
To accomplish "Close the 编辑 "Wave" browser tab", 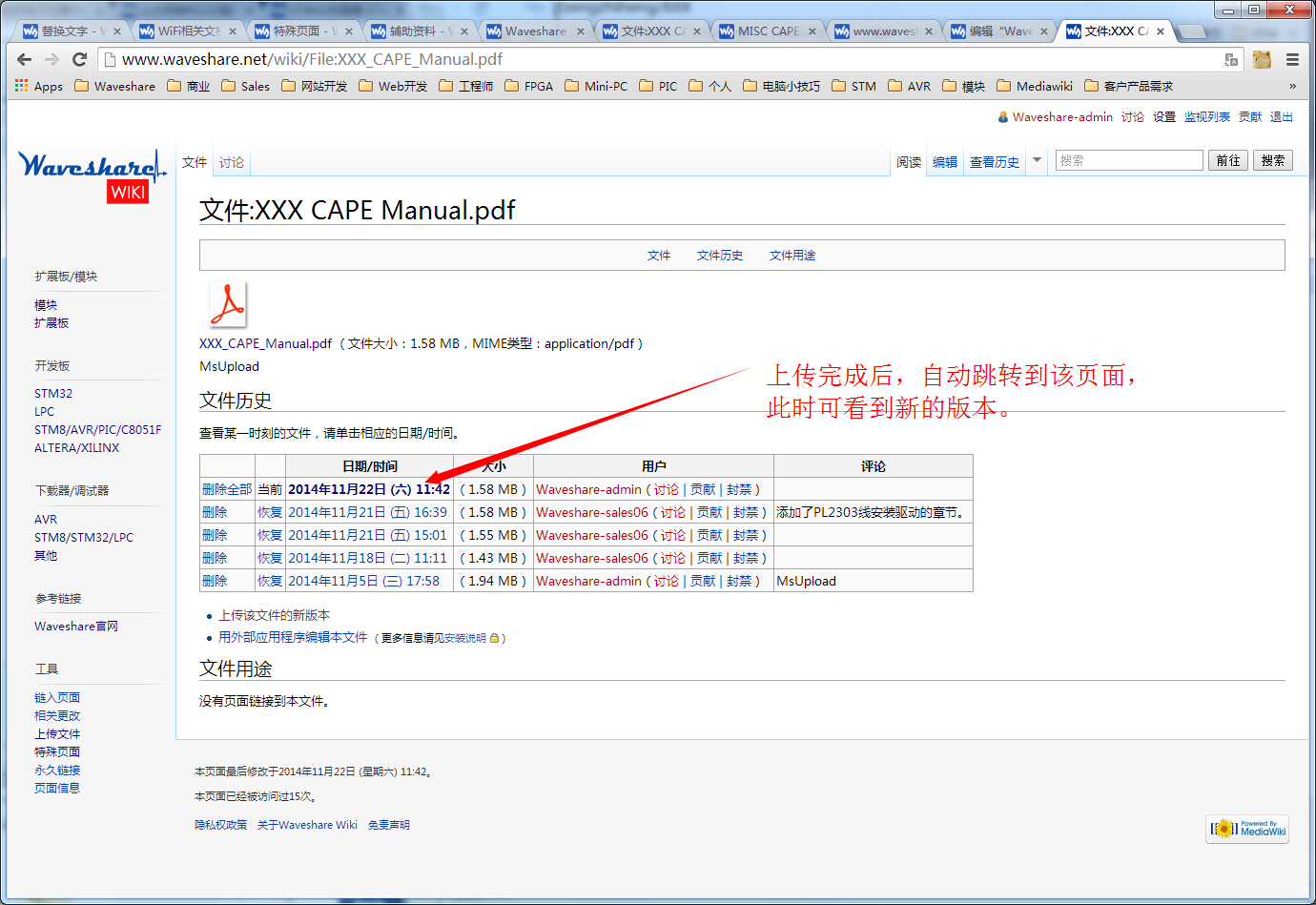I will [1044, 31].
